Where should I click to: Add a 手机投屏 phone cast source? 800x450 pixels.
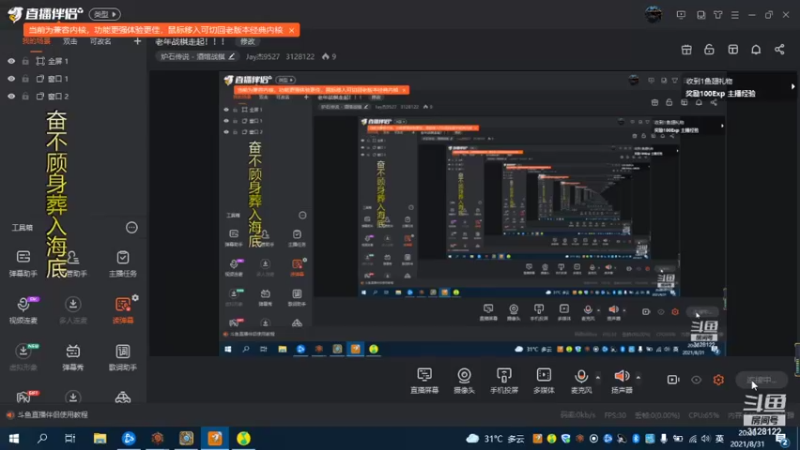click(x=504, y=381)
